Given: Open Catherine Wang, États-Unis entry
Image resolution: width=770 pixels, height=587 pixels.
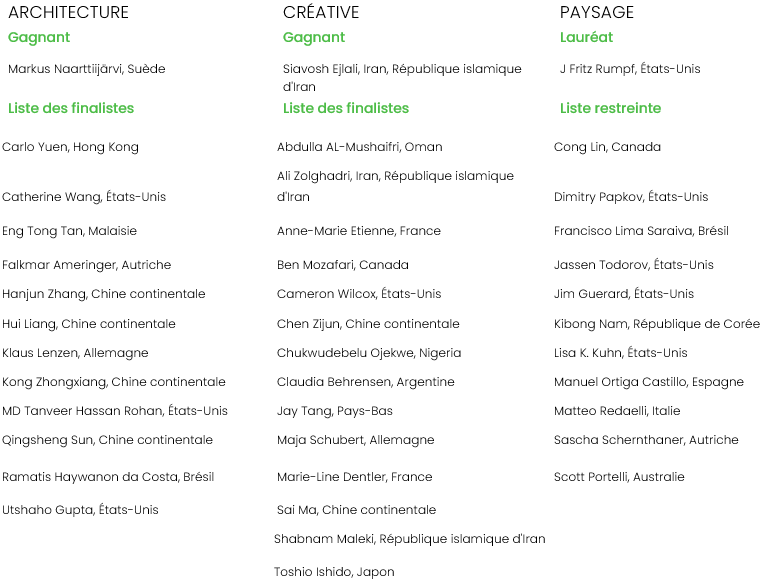Looking at the screenshot, I should point(84,197).
